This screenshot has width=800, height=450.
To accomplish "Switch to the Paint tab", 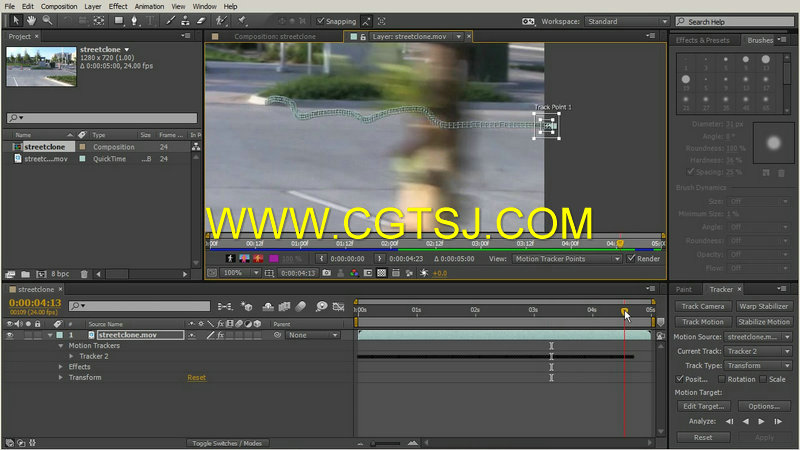I will point(684,289).
